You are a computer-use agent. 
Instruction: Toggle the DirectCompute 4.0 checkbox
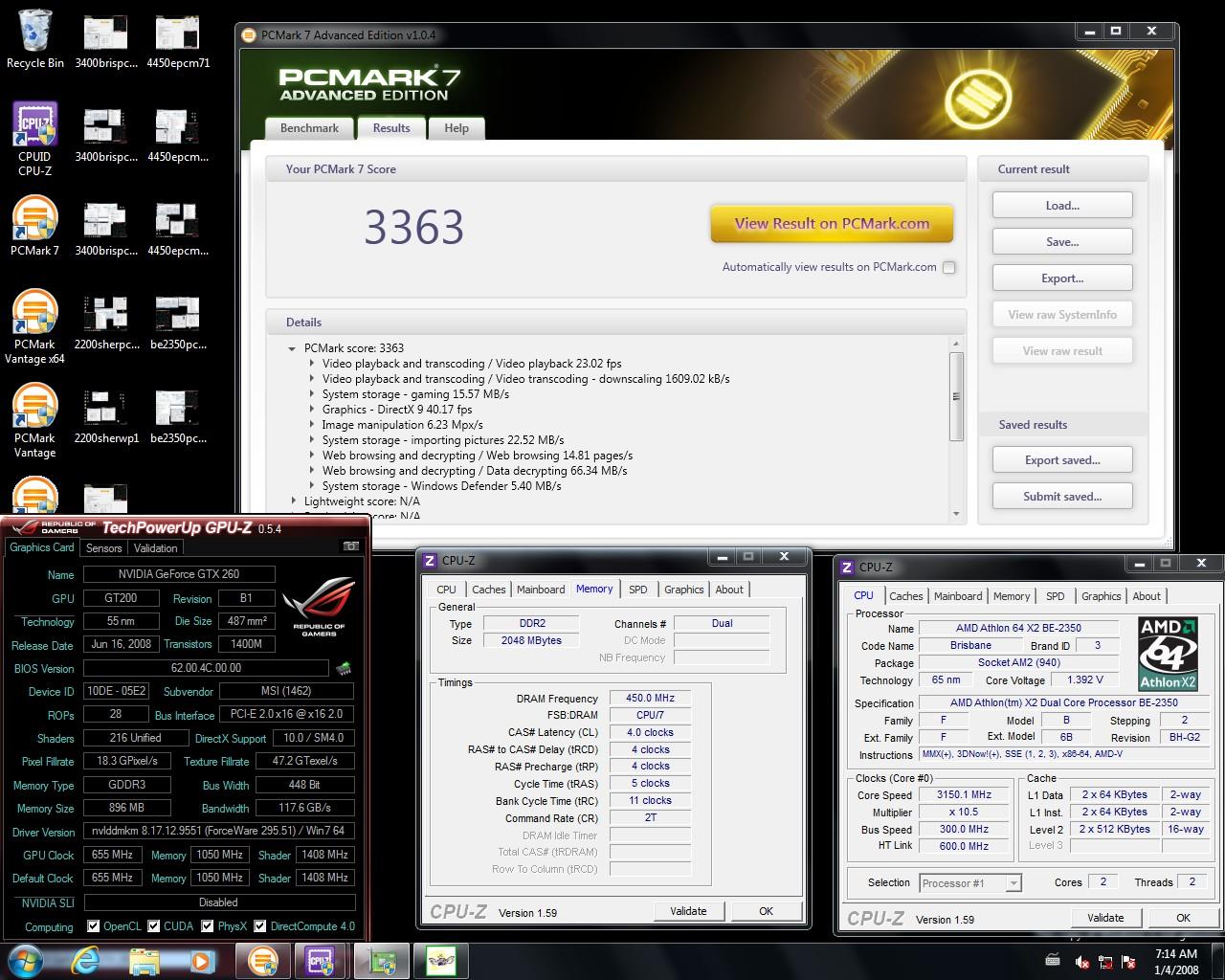[x=260, y=926]
